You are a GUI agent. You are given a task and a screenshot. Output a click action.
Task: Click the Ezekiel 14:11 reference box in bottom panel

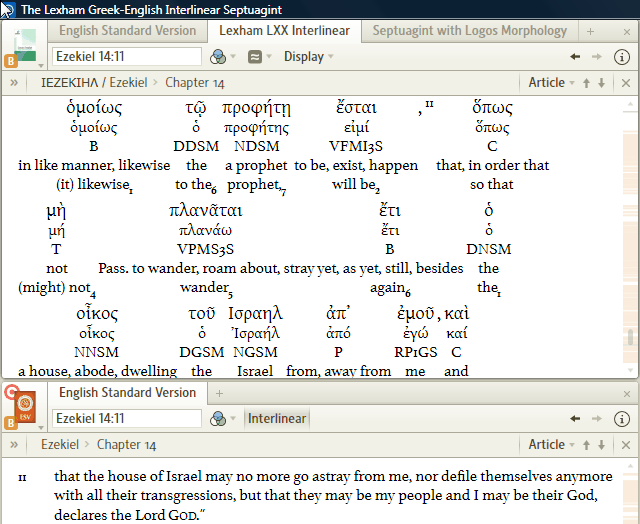coord(127,418)
